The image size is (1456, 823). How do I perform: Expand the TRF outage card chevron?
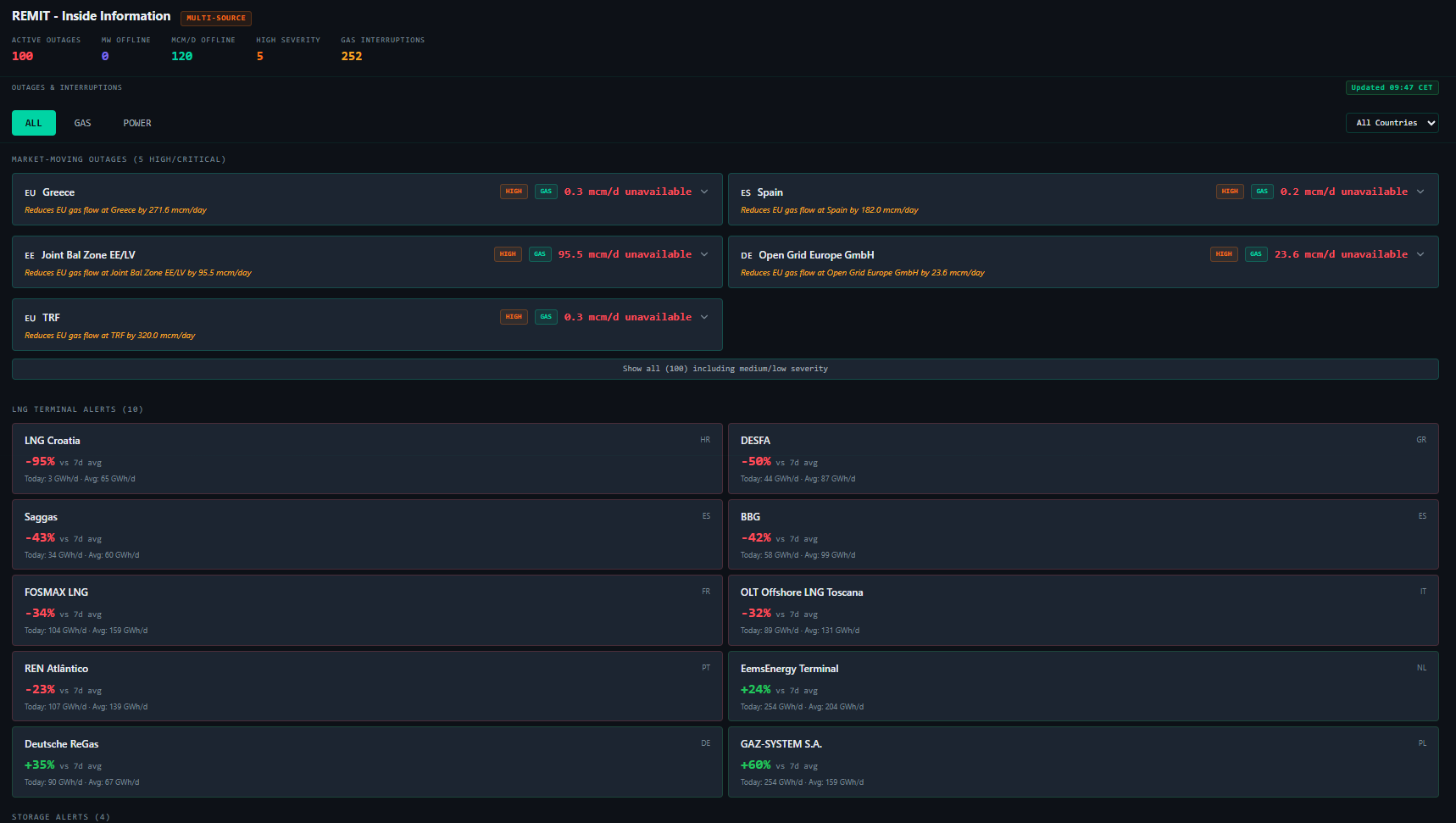coord(704,317)
